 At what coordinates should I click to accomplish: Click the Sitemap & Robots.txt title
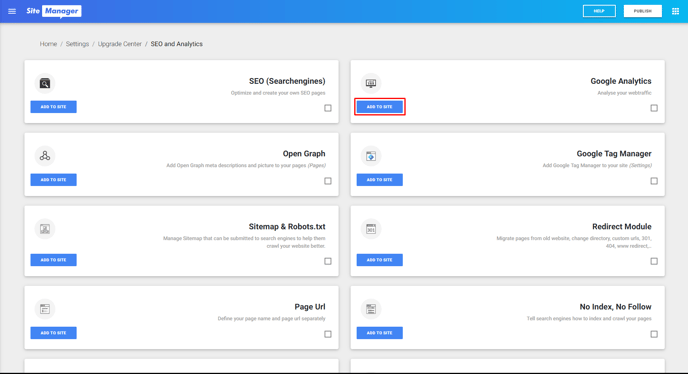coord(287,227)
